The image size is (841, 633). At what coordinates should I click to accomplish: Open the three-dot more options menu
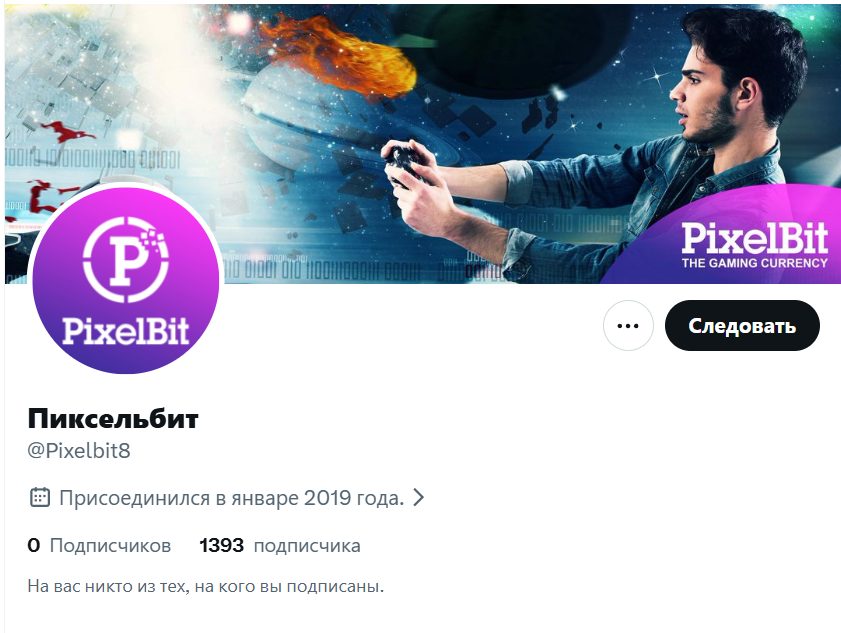(x=628, y=326)
